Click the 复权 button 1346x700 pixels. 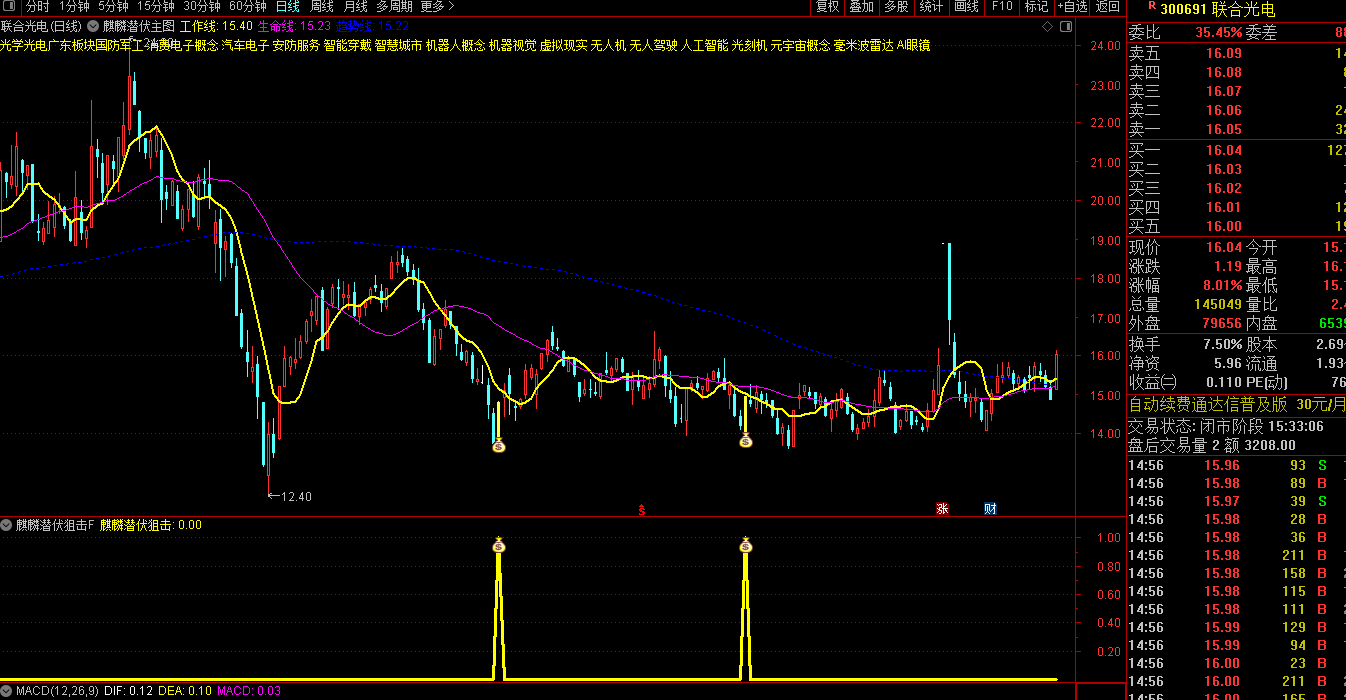(x=827, y=6)
